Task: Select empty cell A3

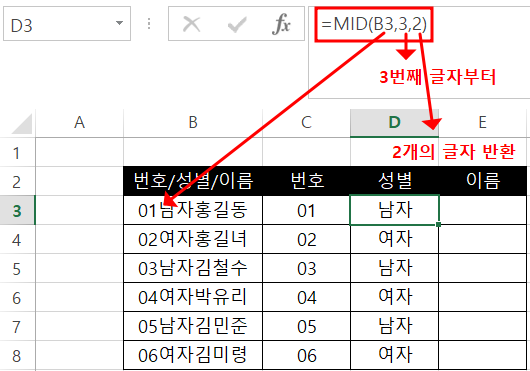Action: (x=79, y=210)
